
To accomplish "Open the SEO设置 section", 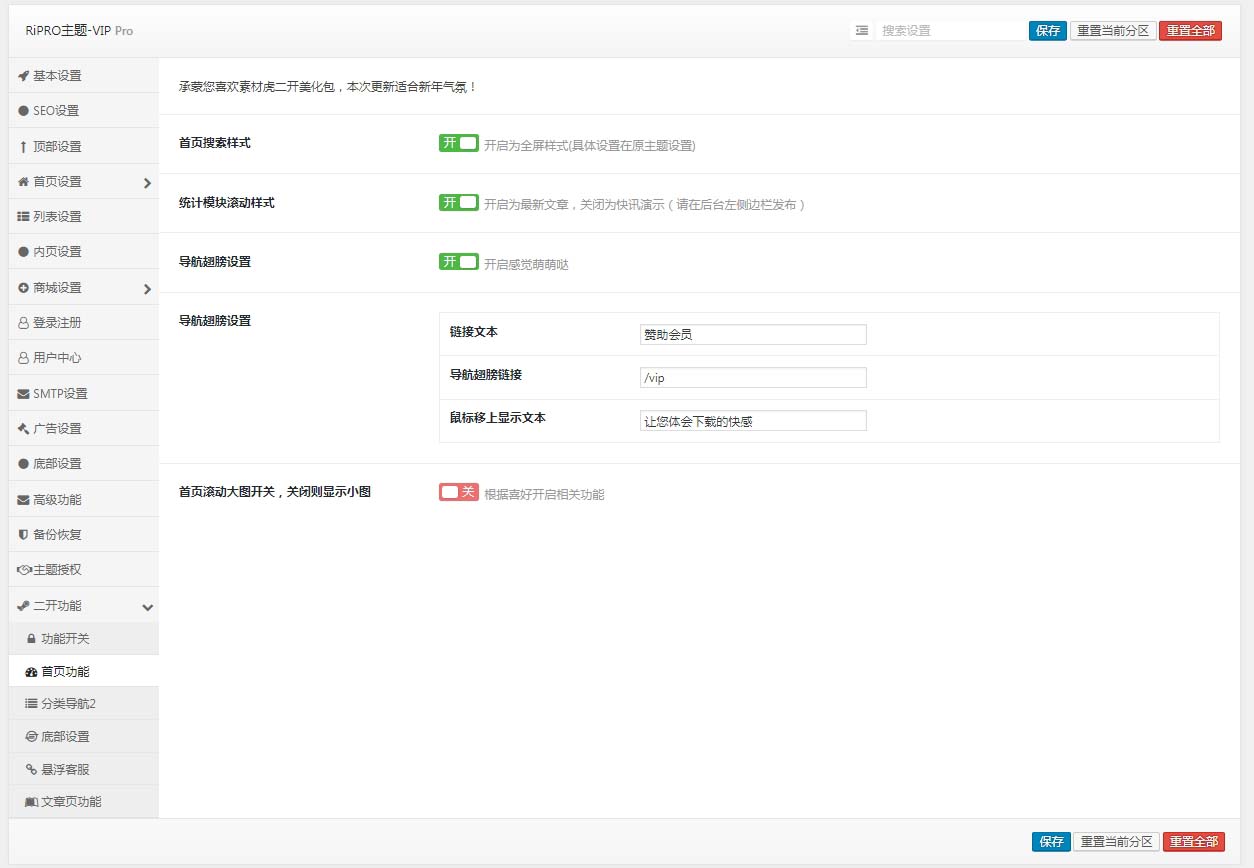I will (83, 111).
